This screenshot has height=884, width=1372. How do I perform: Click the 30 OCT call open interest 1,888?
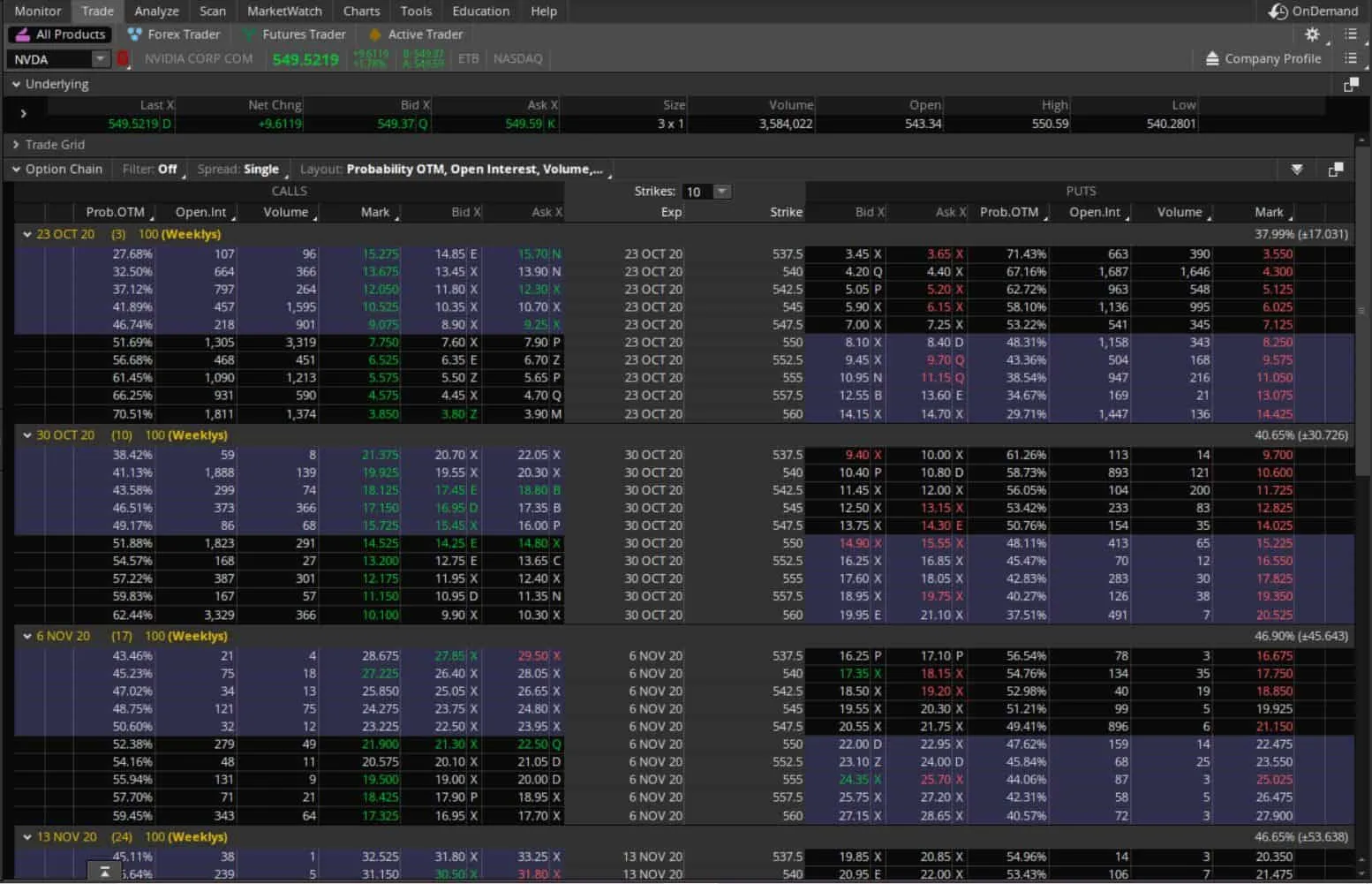pyautogui.click(x=219, y=472)
